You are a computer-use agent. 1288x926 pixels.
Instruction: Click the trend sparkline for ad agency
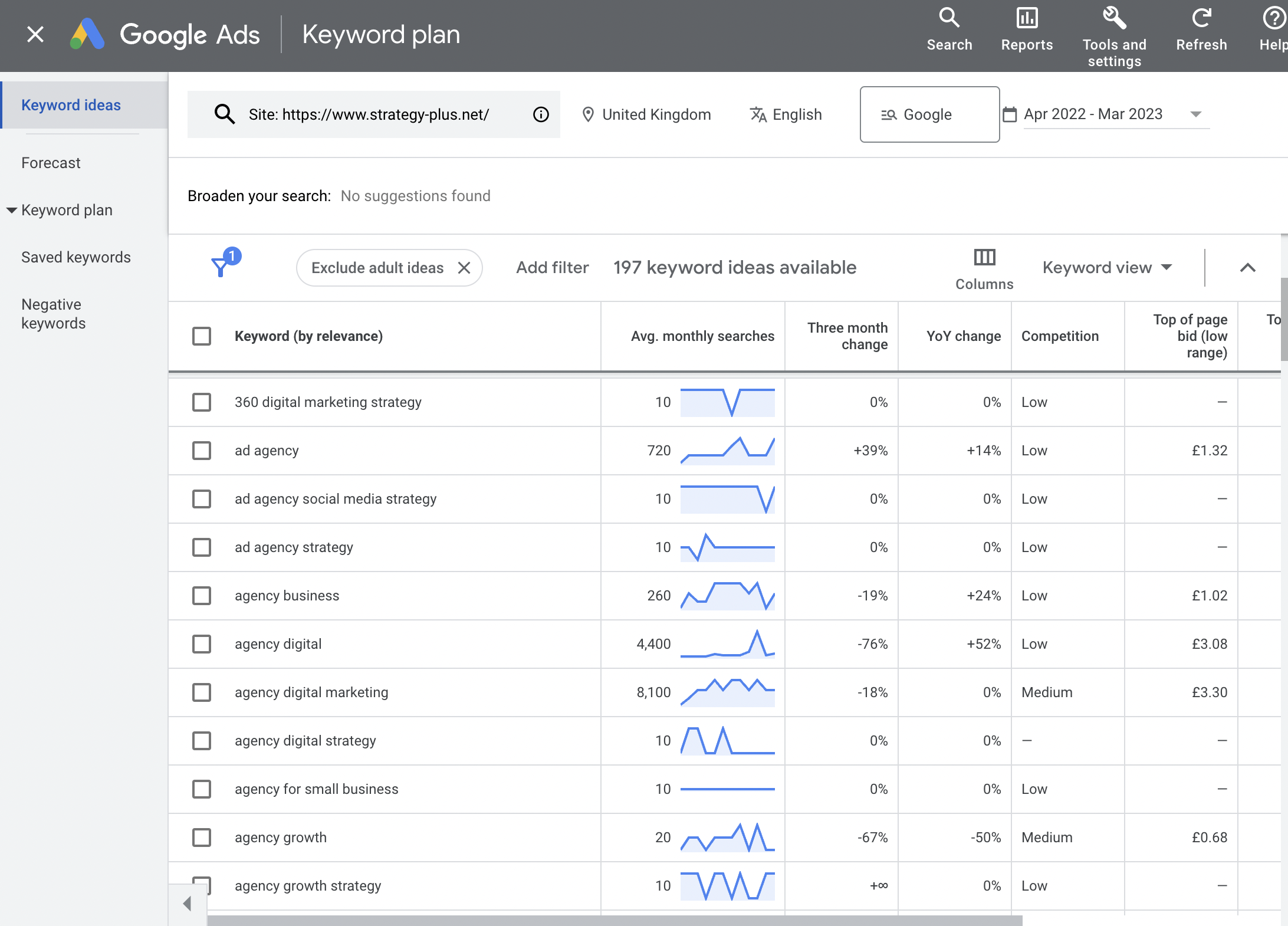pos(727,451)
